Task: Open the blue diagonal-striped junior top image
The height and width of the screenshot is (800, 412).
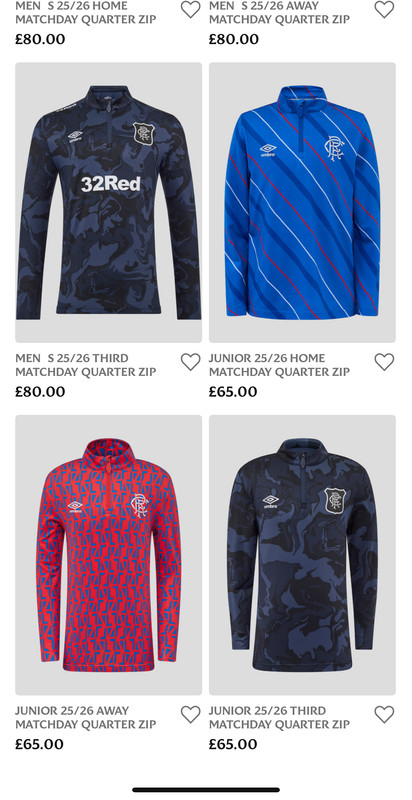Action: click(302, 203)
